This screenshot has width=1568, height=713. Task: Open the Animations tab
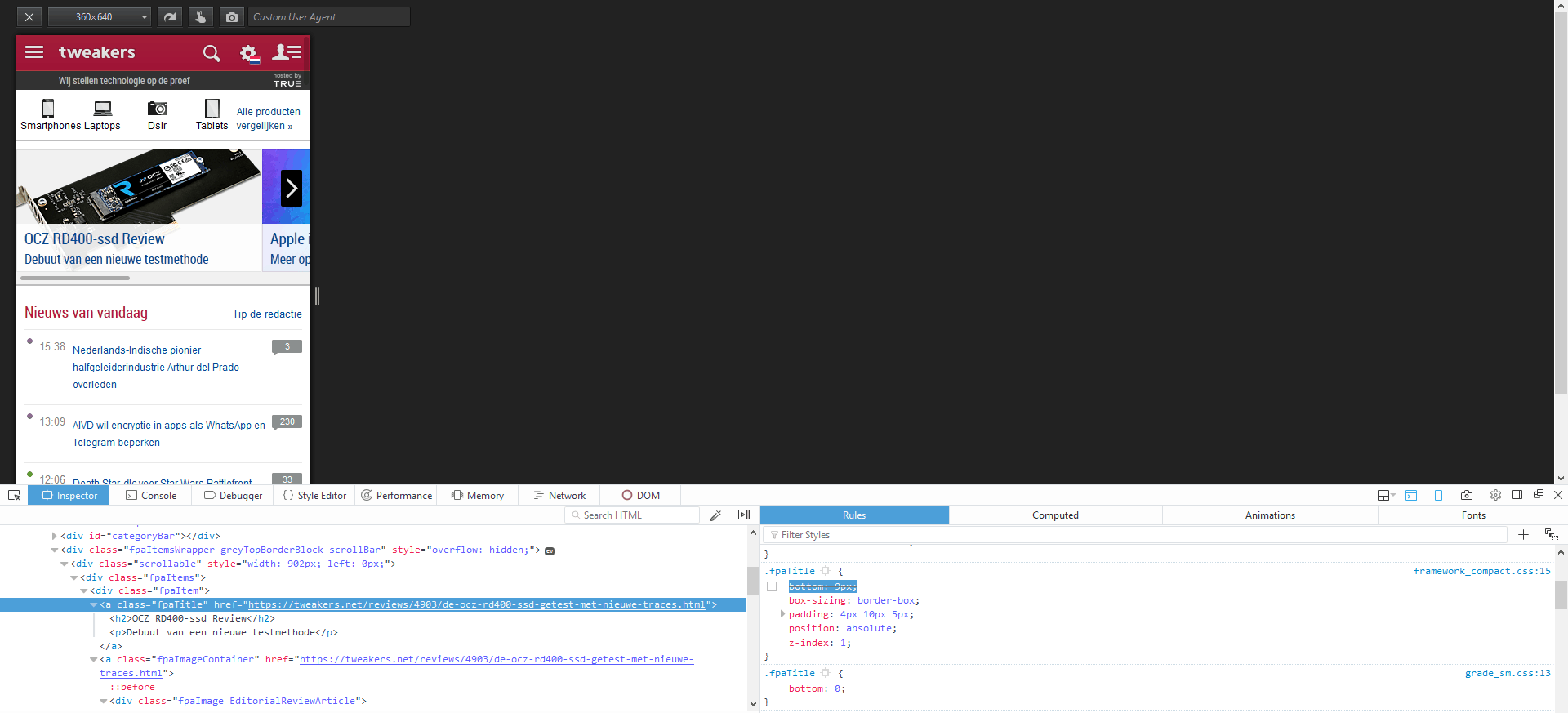pyautogui.click(x=1270, y=515)
